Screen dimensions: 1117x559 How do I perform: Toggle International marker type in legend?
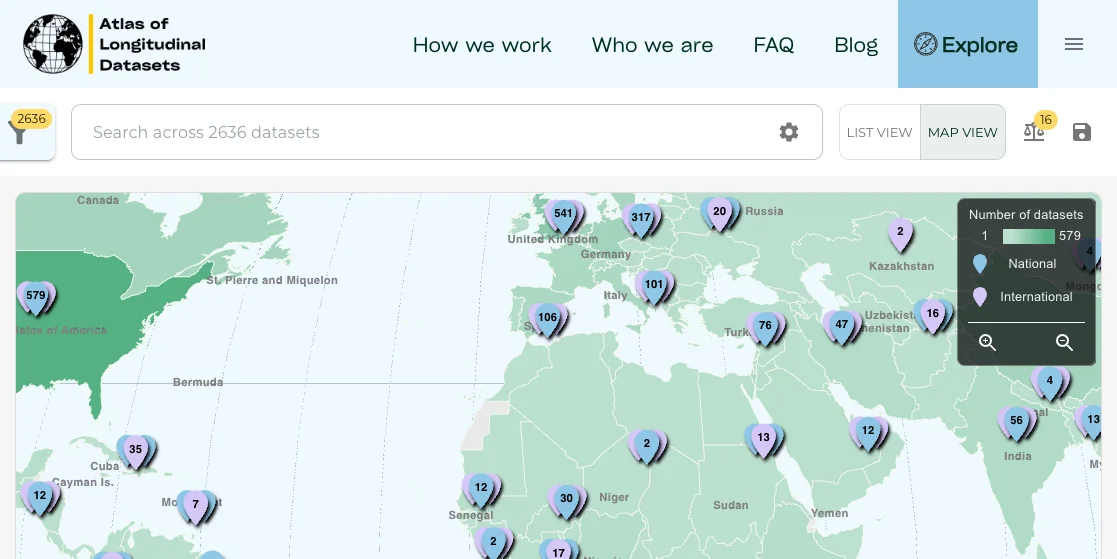coord(980,297)
